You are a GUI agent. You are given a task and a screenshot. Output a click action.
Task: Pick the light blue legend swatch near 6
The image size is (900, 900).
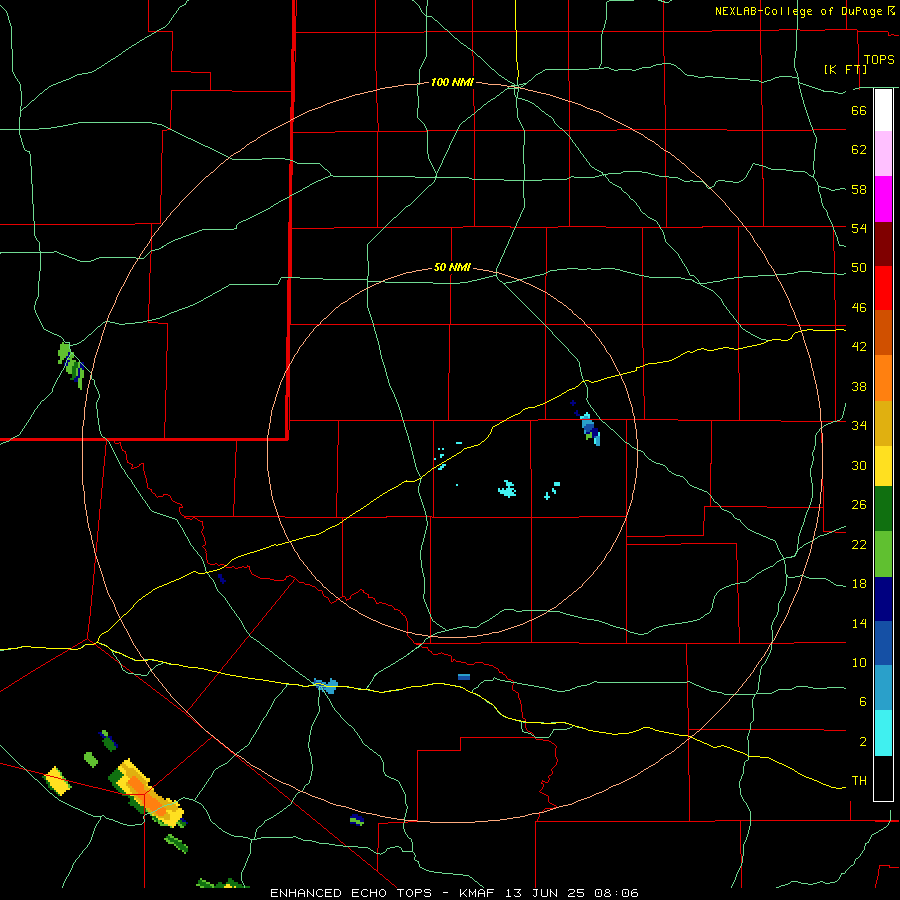coord(883,688)
